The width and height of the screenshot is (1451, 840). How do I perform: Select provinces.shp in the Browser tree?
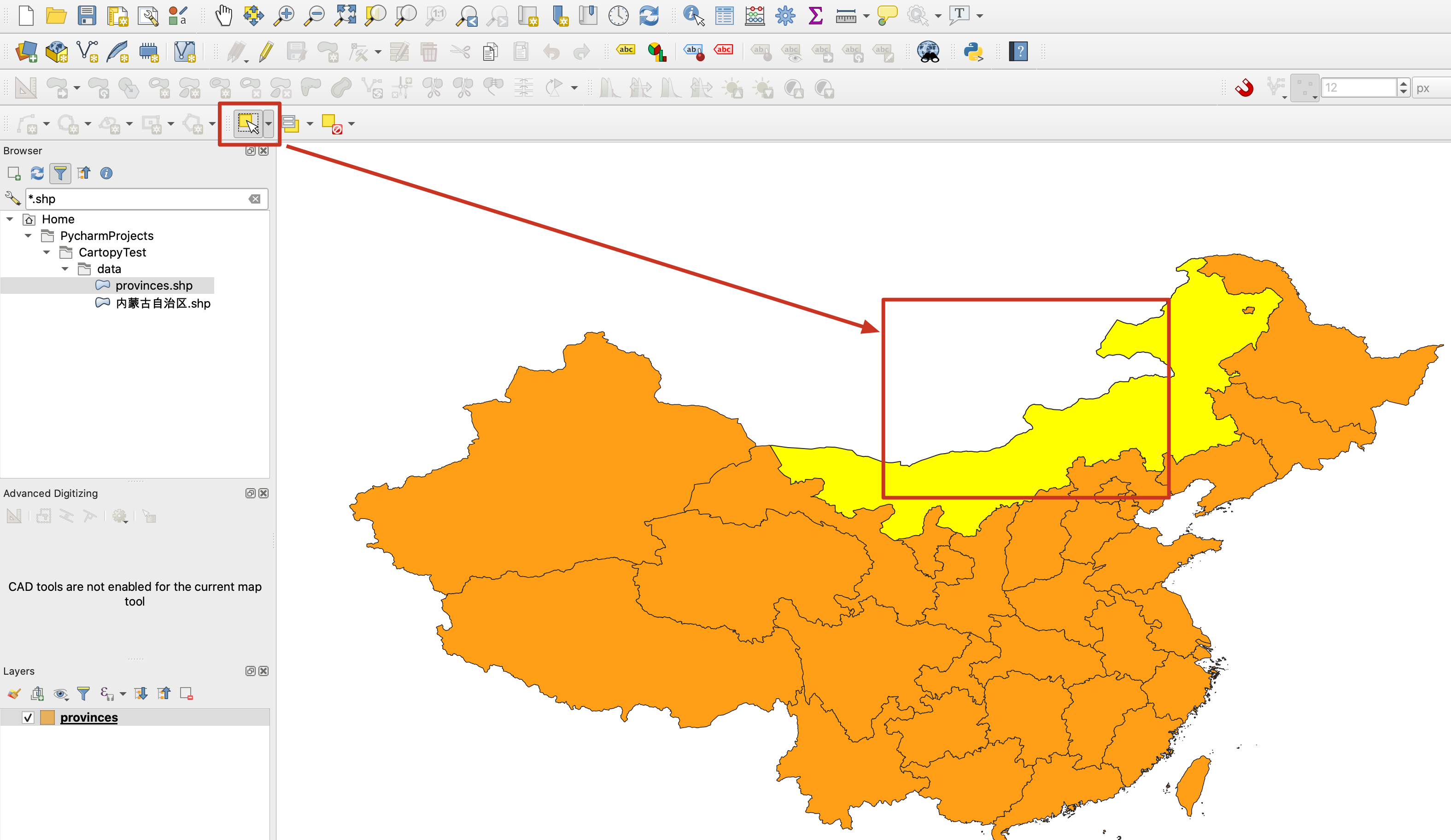153,286
